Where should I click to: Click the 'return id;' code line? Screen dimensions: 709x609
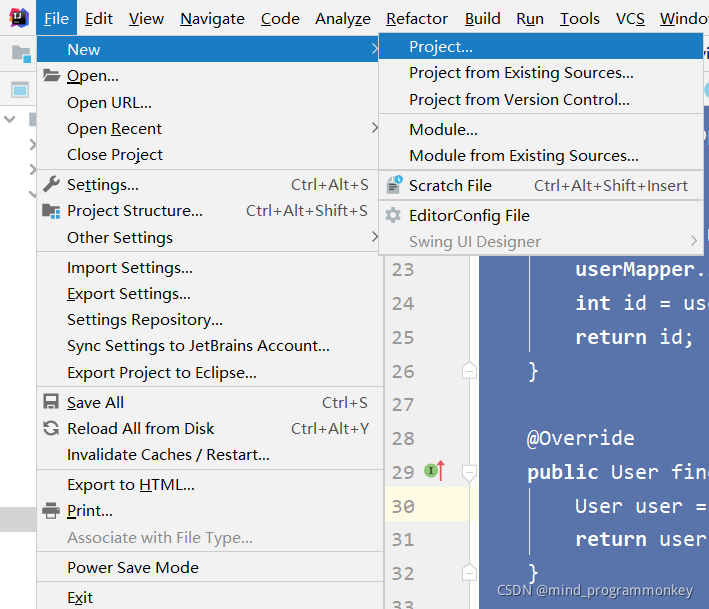pos(634,337)
